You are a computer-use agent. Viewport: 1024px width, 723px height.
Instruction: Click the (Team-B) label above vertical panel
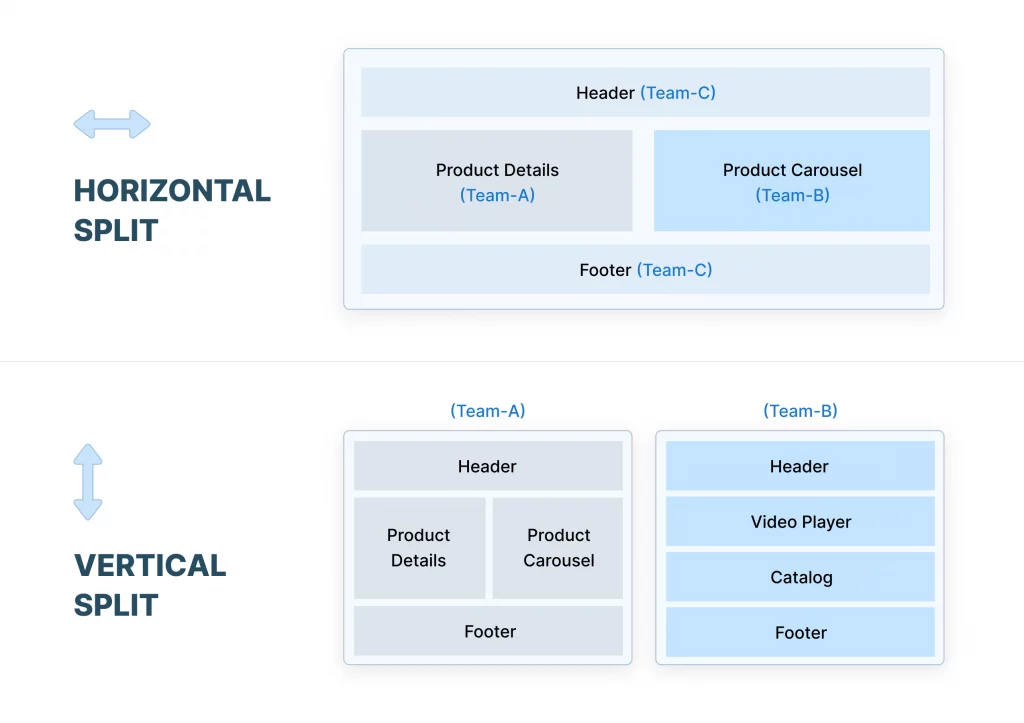(800, 411)
